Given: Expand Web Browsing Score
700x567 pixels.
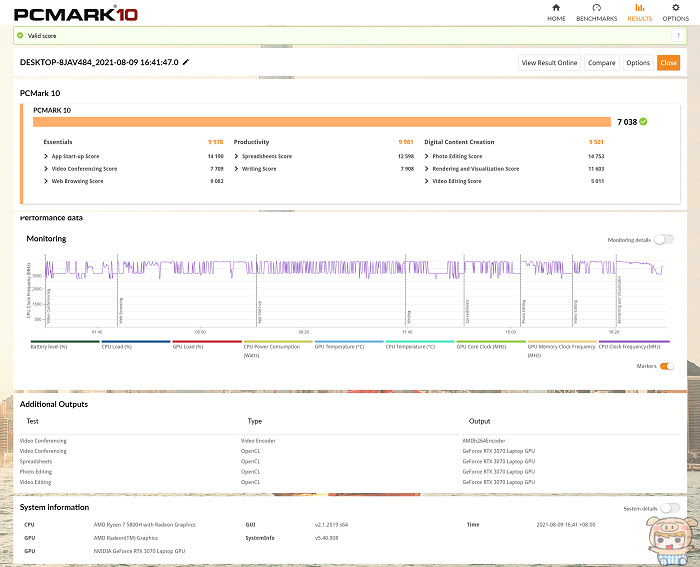Looking at the screenshot, I should 46,181.
